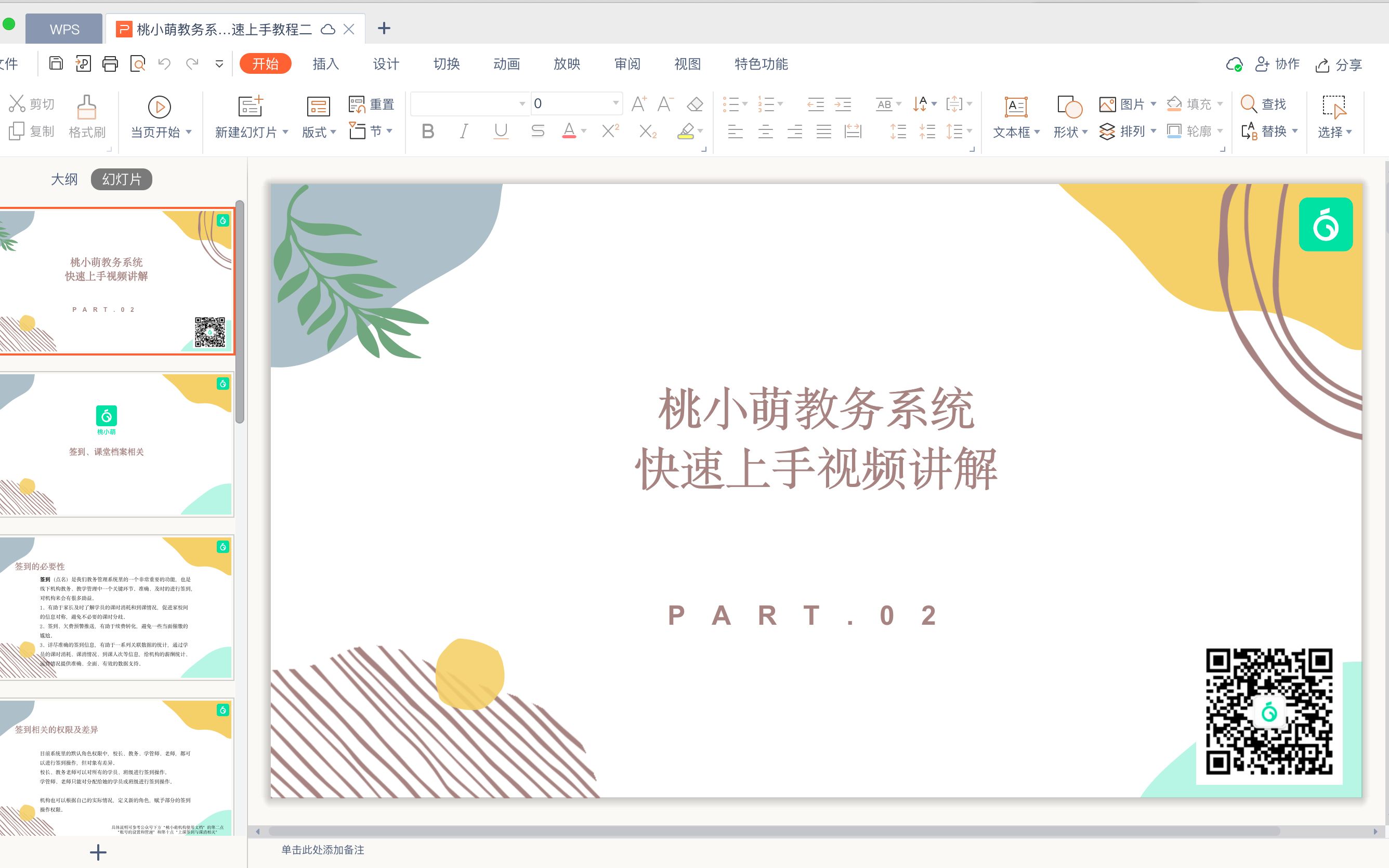Image resolution: width=1389 pixels, height=868 pixels.
Task: Open the Insert (插入) tab
Action: click(x=326, y=64)
